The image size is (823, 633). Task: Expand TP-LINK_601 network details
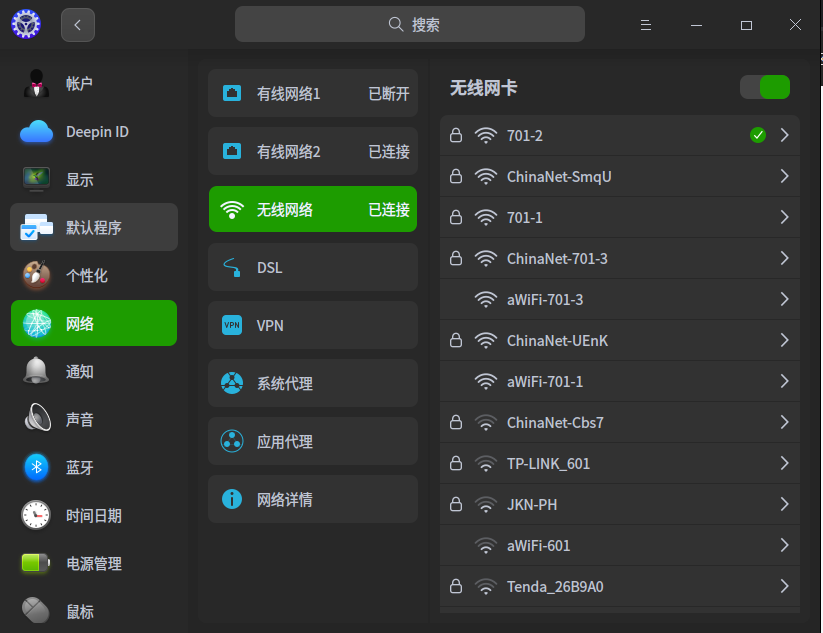tap(785, 463)
